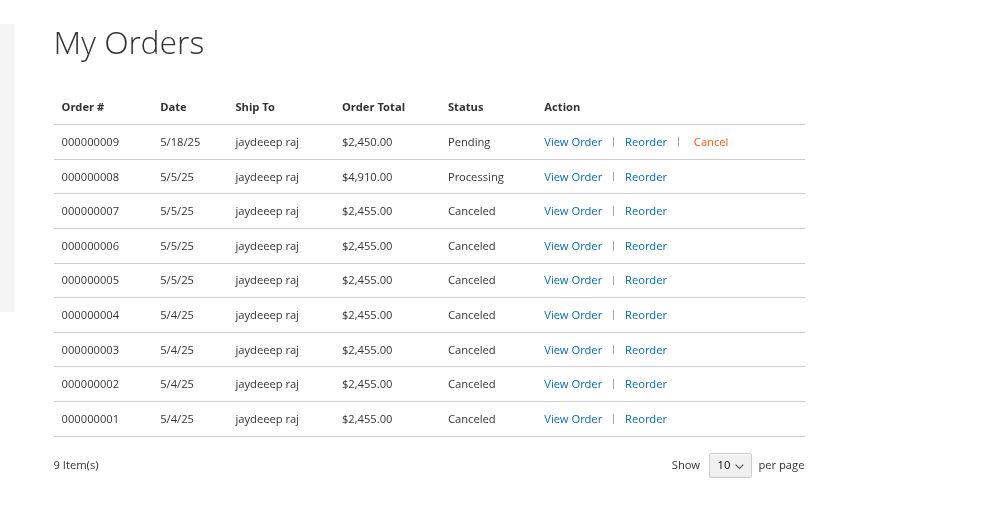View Order for order 000000009
Screen dimensions: 1004x521
click(572, 142)
